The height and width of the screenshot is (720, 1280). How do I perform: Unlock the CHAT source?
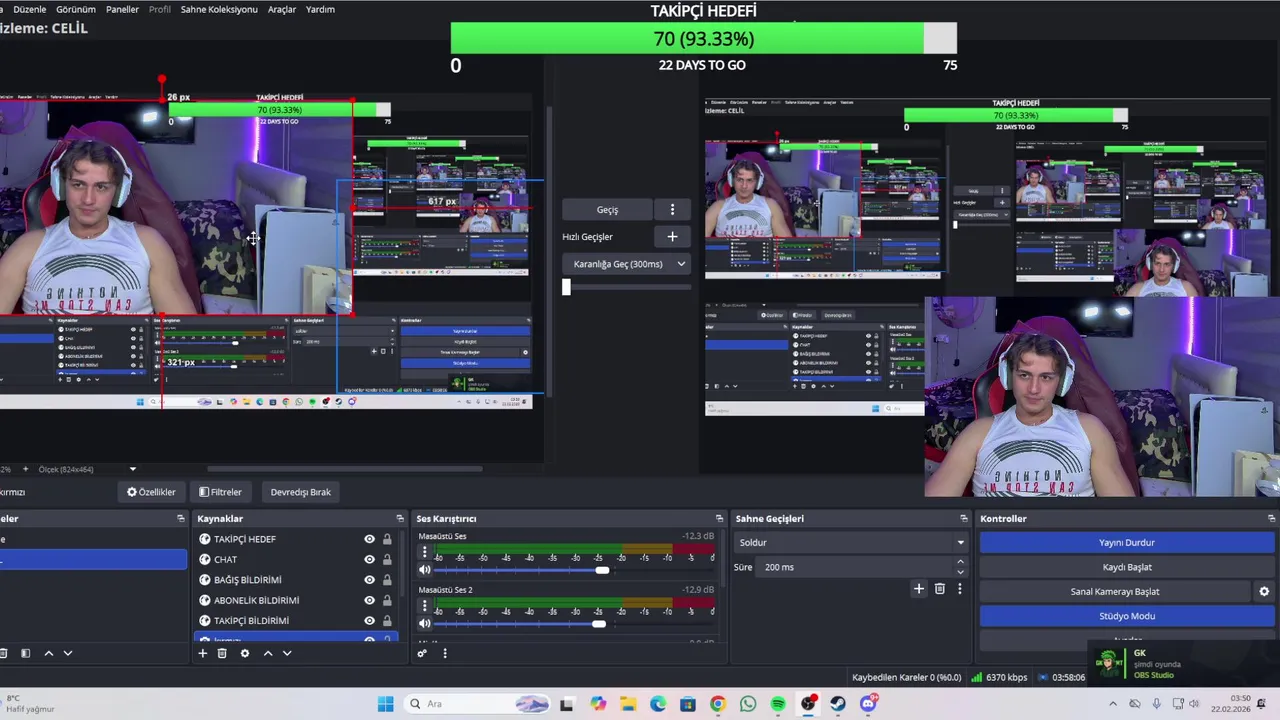387,559
